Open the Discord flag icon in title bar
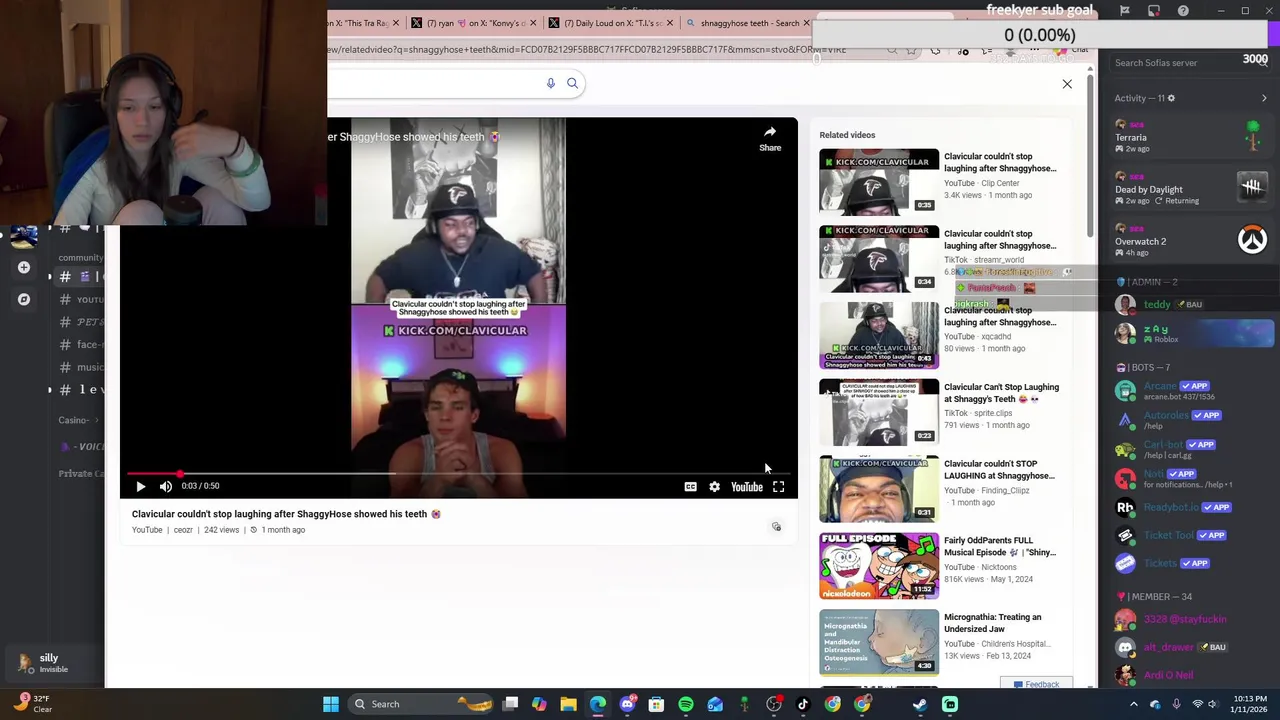This screenshot has width=1280, height=720. (1124, 11)
